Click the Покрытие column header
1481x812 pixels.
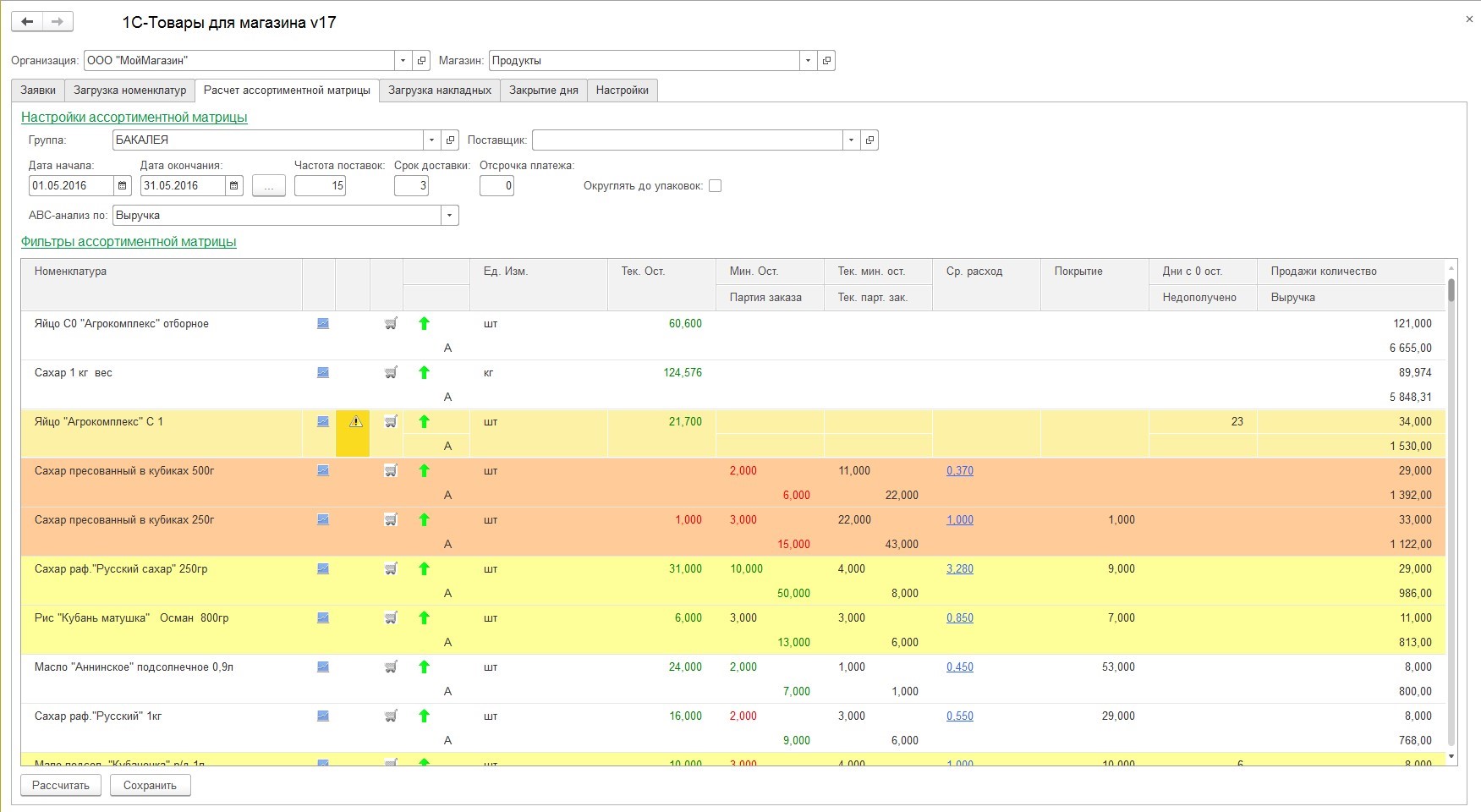1094,284
